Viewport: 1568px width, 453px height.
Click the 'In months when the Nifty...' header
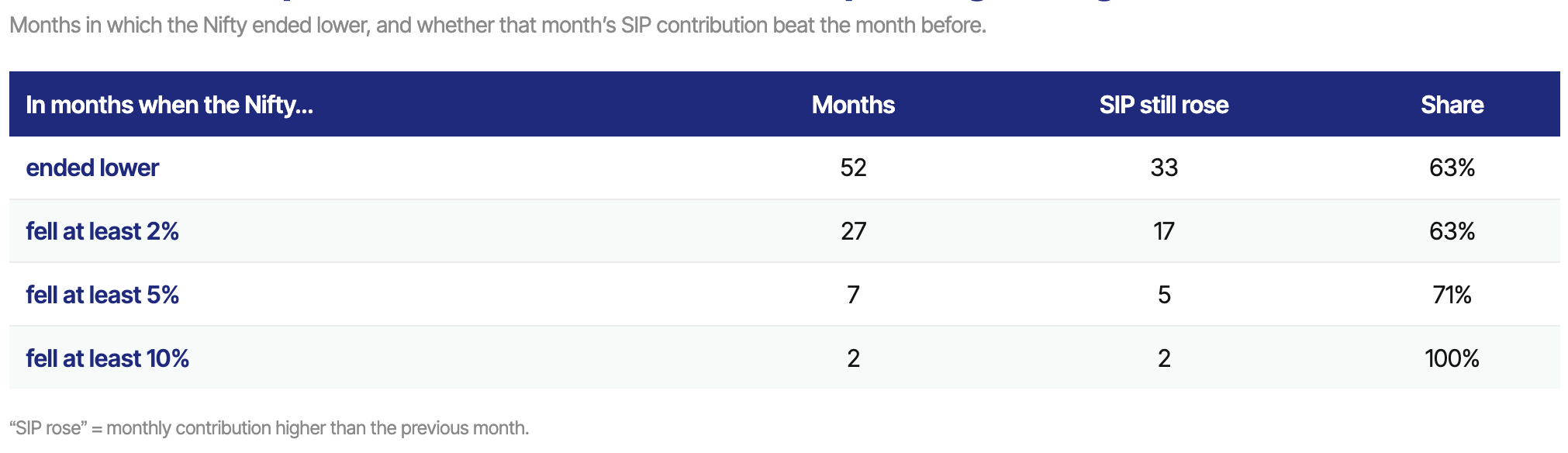pos(169,105)
